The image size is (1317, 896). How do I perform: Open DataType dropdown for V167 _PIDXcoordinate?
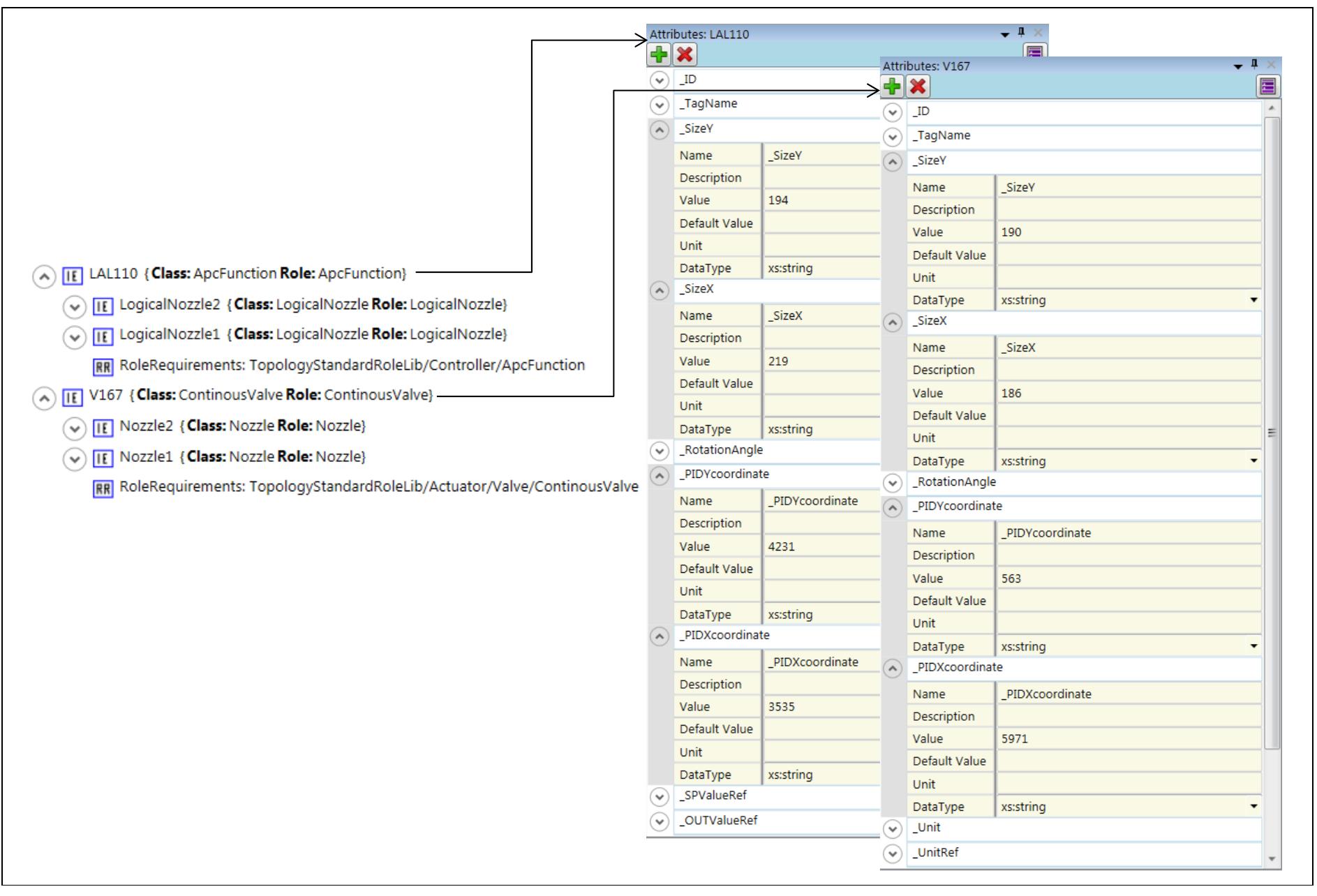1253,807
